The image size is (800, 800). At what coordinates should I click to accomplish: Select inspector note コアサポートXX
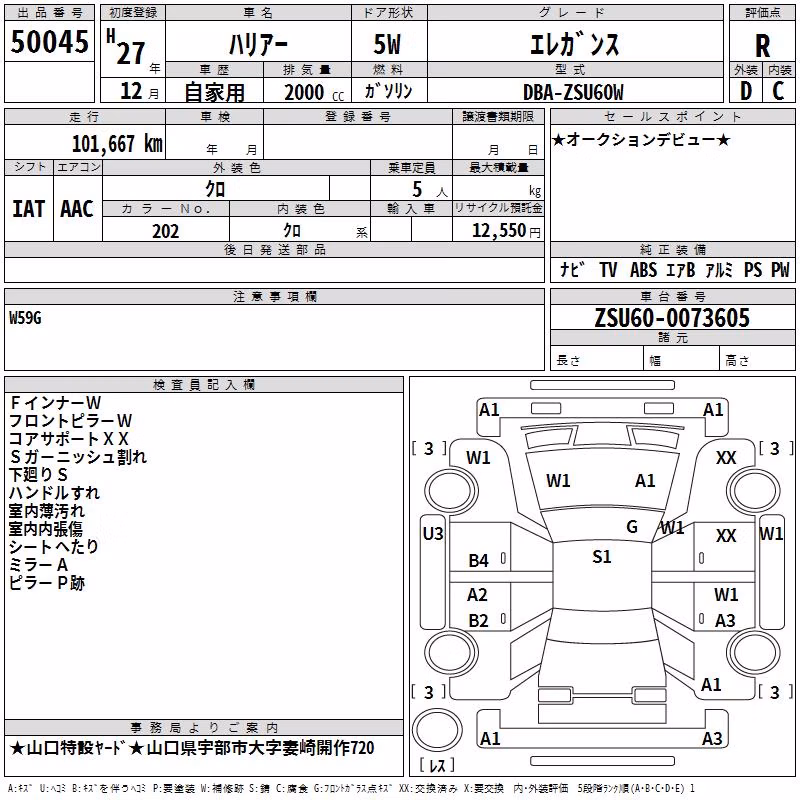[x=68, y=439]
